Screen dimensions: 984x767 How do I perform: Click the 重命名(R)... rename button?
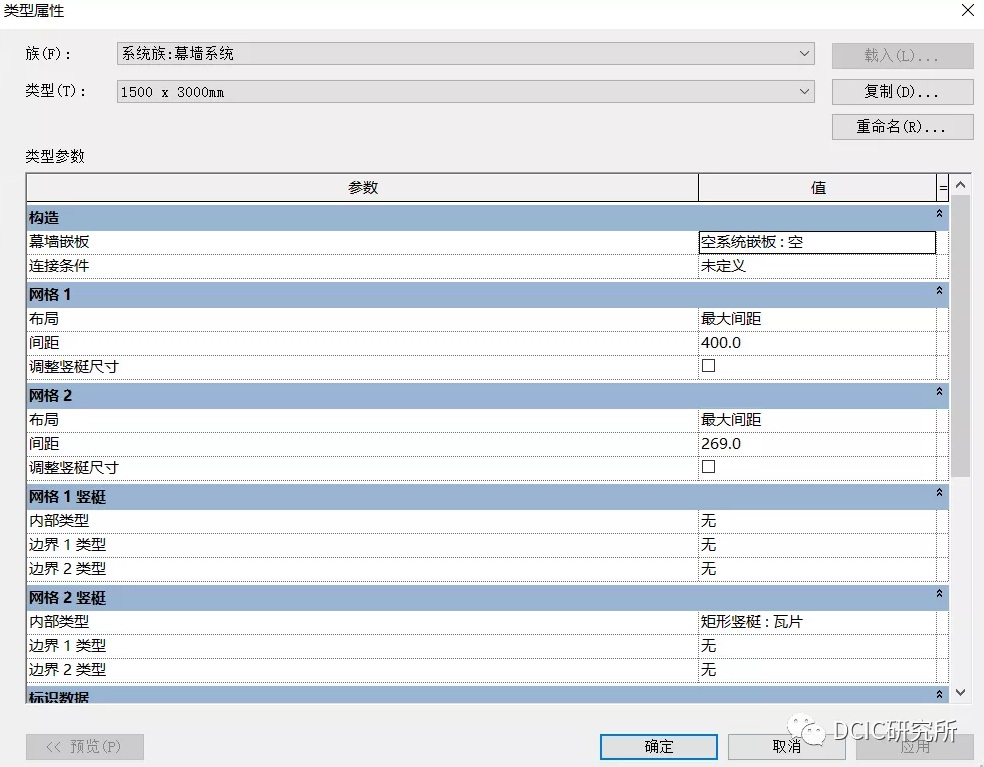pos(902,127)
